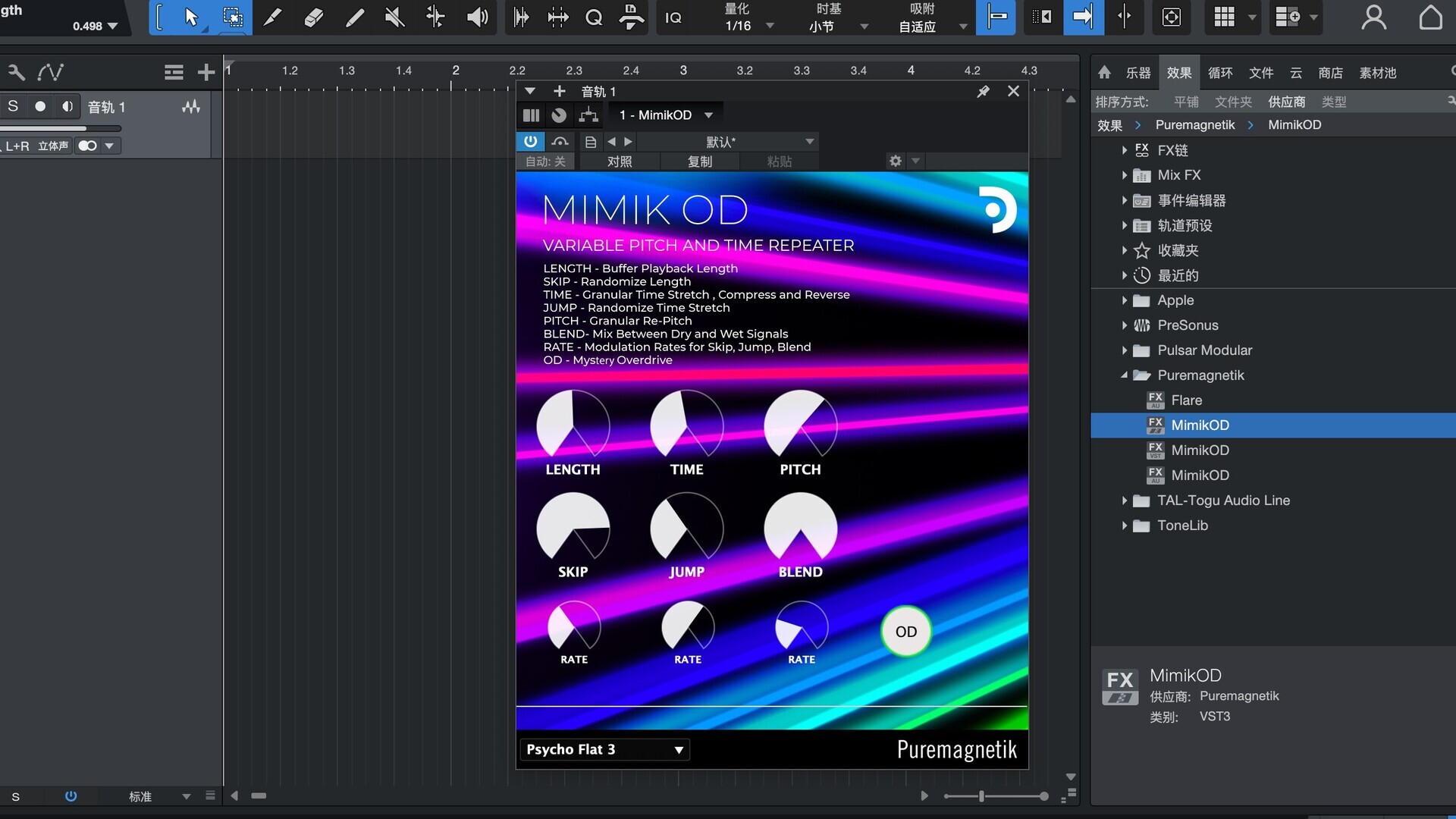Viewport: 1456px width, 819px height.
Task: Select the Eraser tool
Action: coord(313,17)
